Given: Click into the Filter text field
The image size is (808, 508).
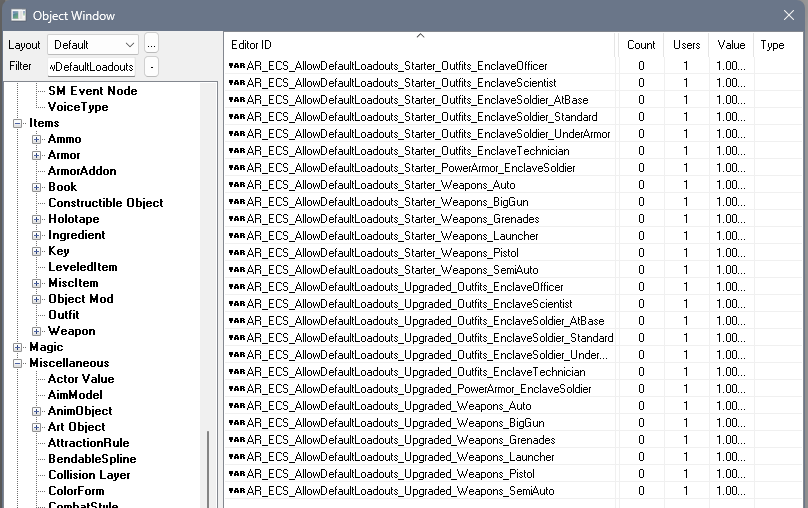Looking at the screenshot, I should coord(92,67).
